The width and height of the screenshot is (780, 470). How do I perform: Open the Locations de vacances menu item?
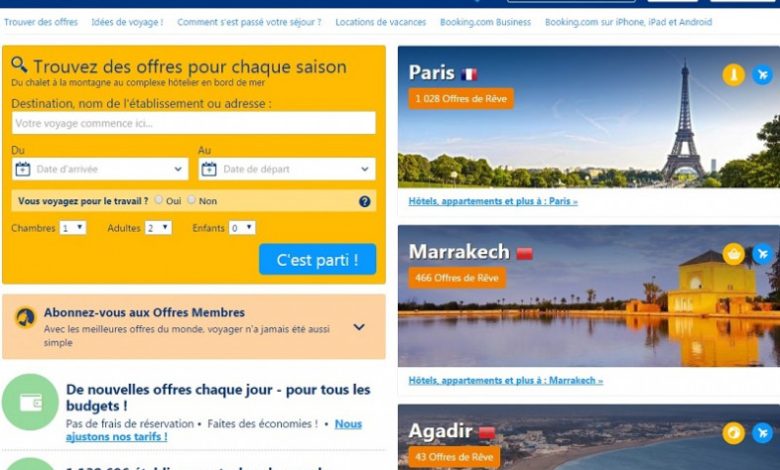click(x=381, y=22)
